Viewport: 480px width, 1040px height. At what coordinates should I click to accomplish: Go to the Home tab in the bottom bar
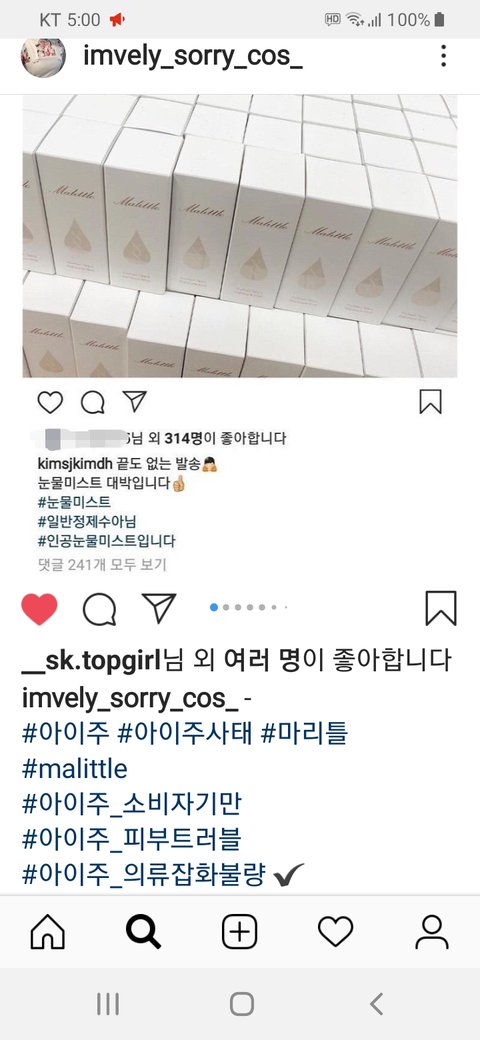(48, 933)
